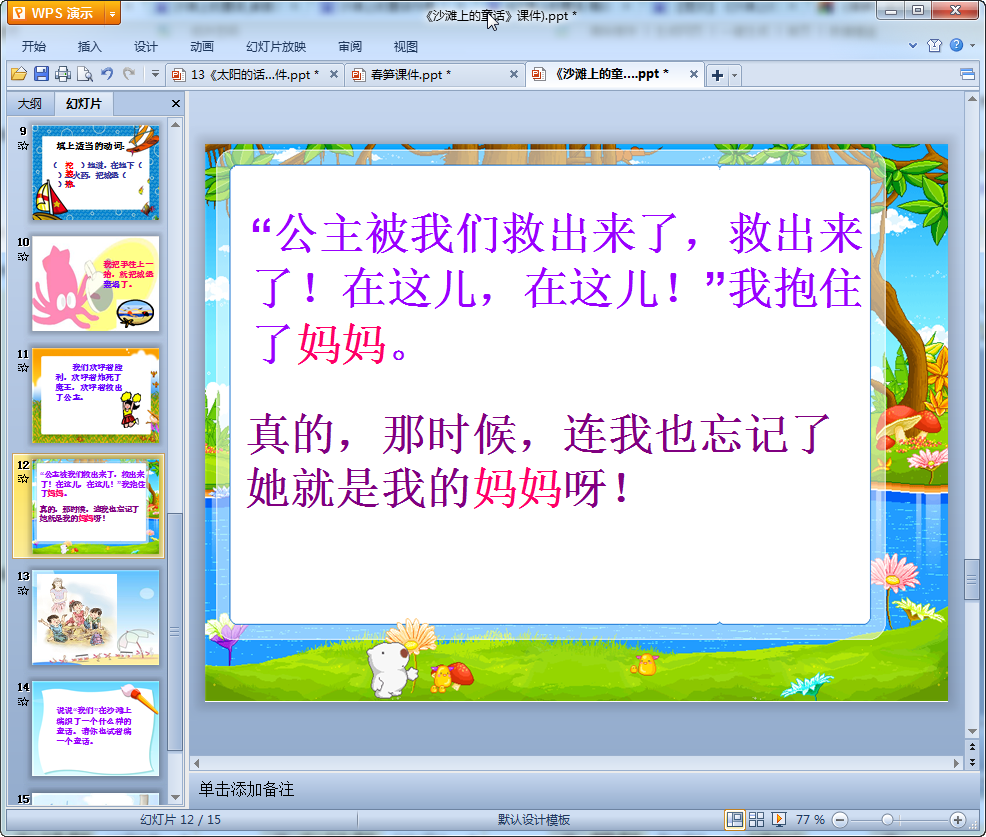Click horizontal scrollbar right arrow

point(956,763)
